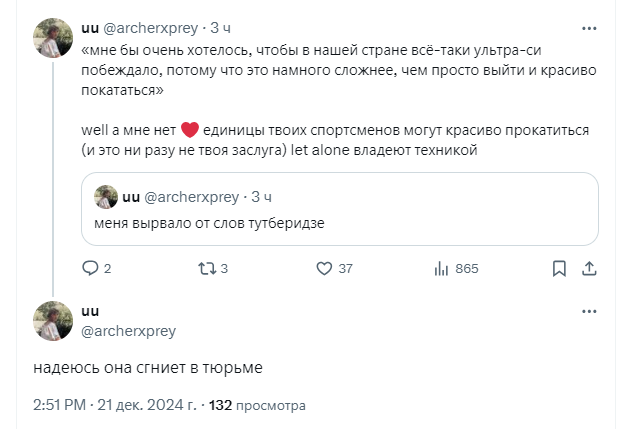Click the bold "uu" name in top post
Image resolution: width=633 pixels, height=429 pixels.
click(91, 27)
